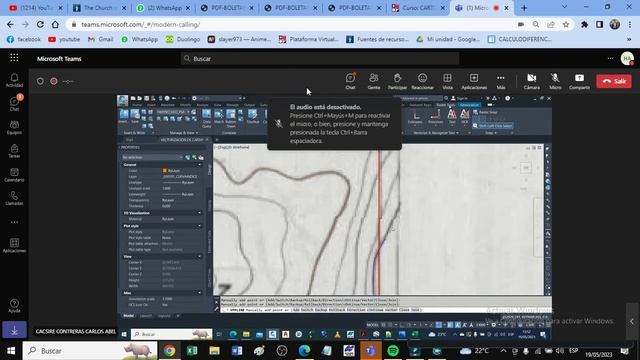Open the Vista layout options
640x360 pixels.
coord(447,81)
